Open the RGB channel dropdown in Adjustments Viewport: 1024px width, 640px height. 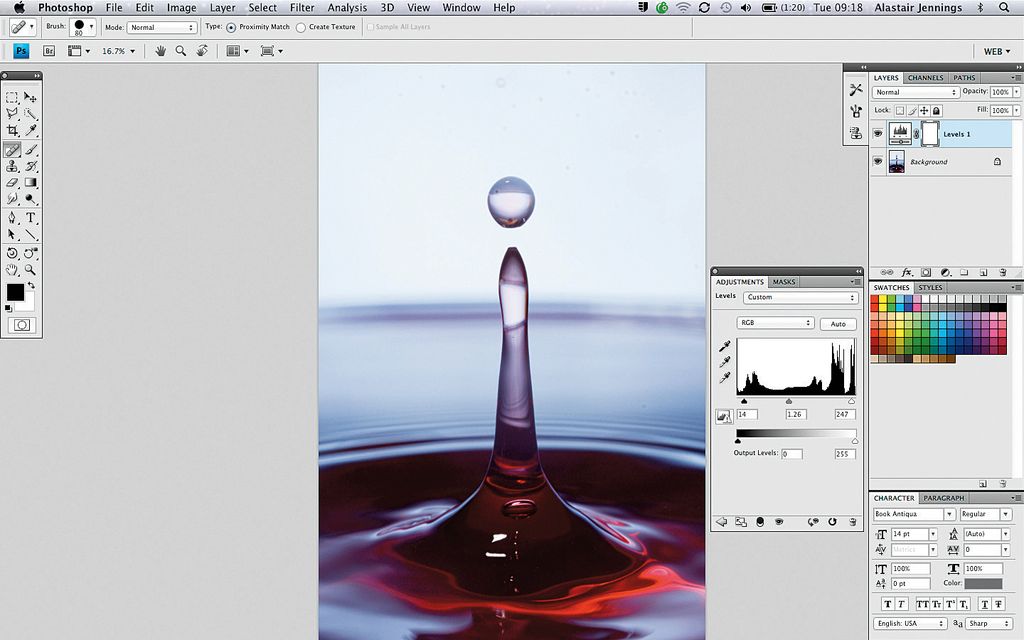(775, 323)
